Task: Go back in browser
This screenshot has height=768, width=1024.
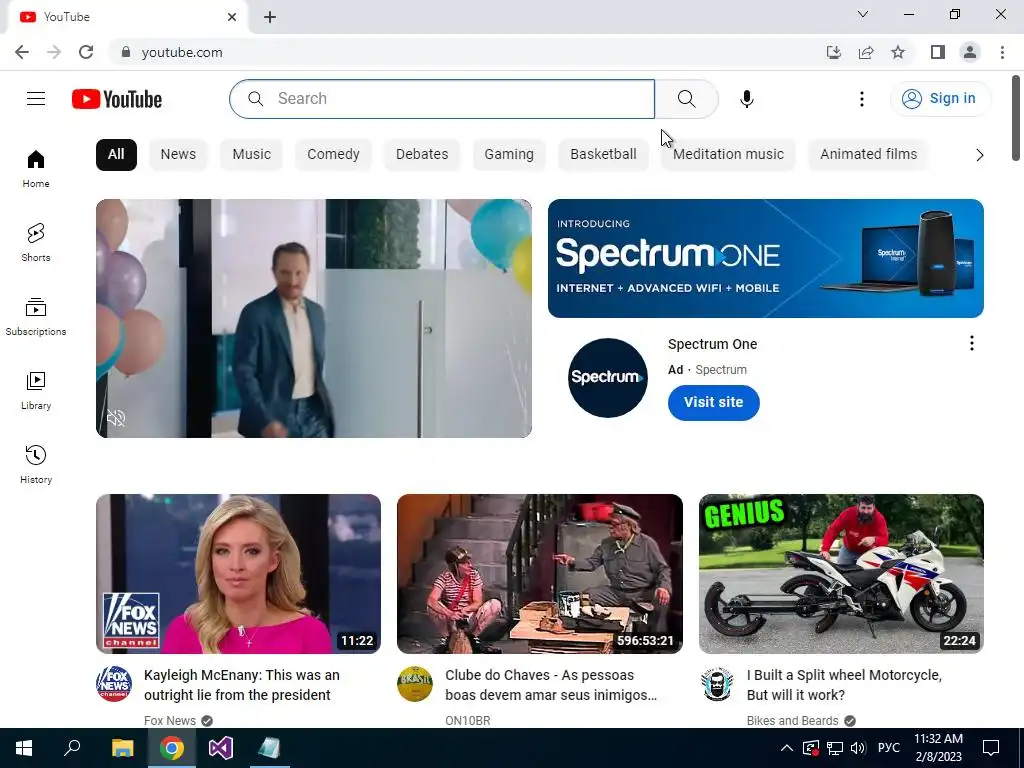Action: click(22, 52)
